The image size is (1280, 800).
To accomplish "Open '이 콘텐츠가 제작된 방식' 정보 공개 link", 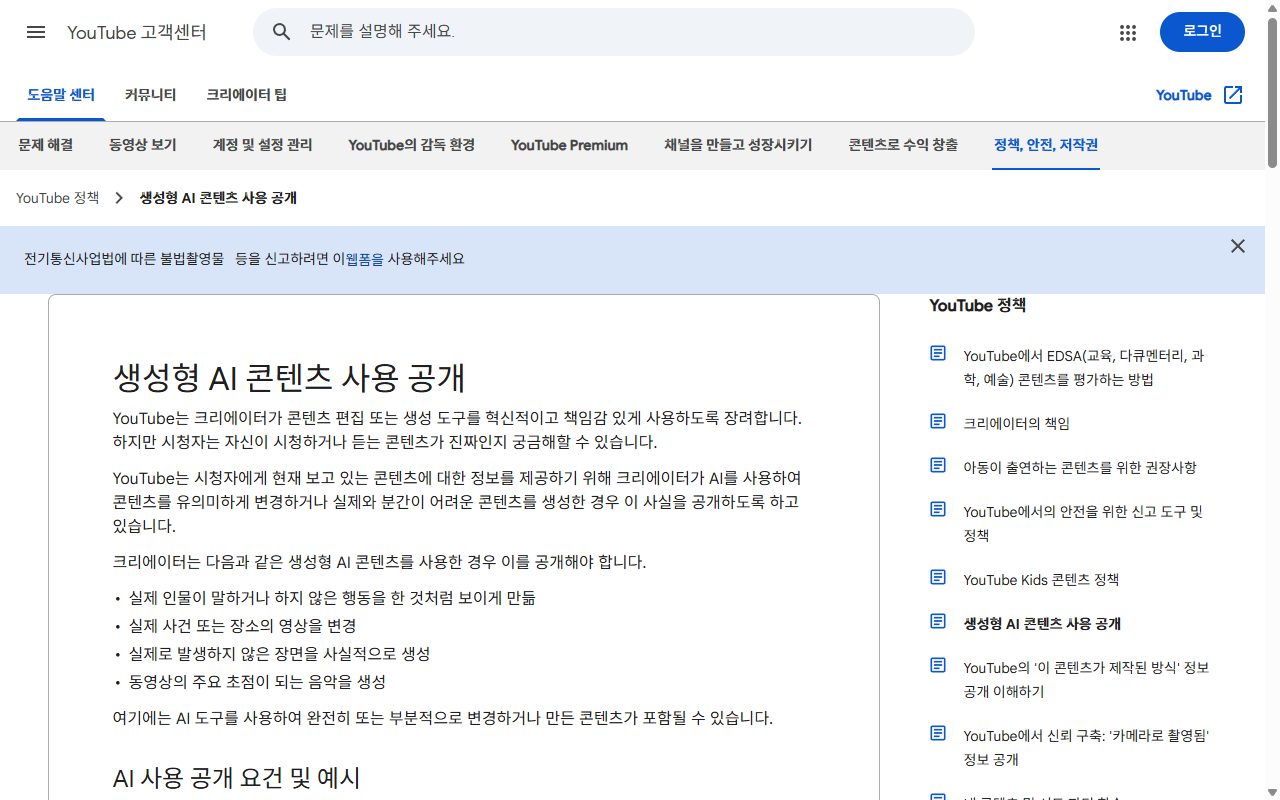I will [x=1086, y=679].
